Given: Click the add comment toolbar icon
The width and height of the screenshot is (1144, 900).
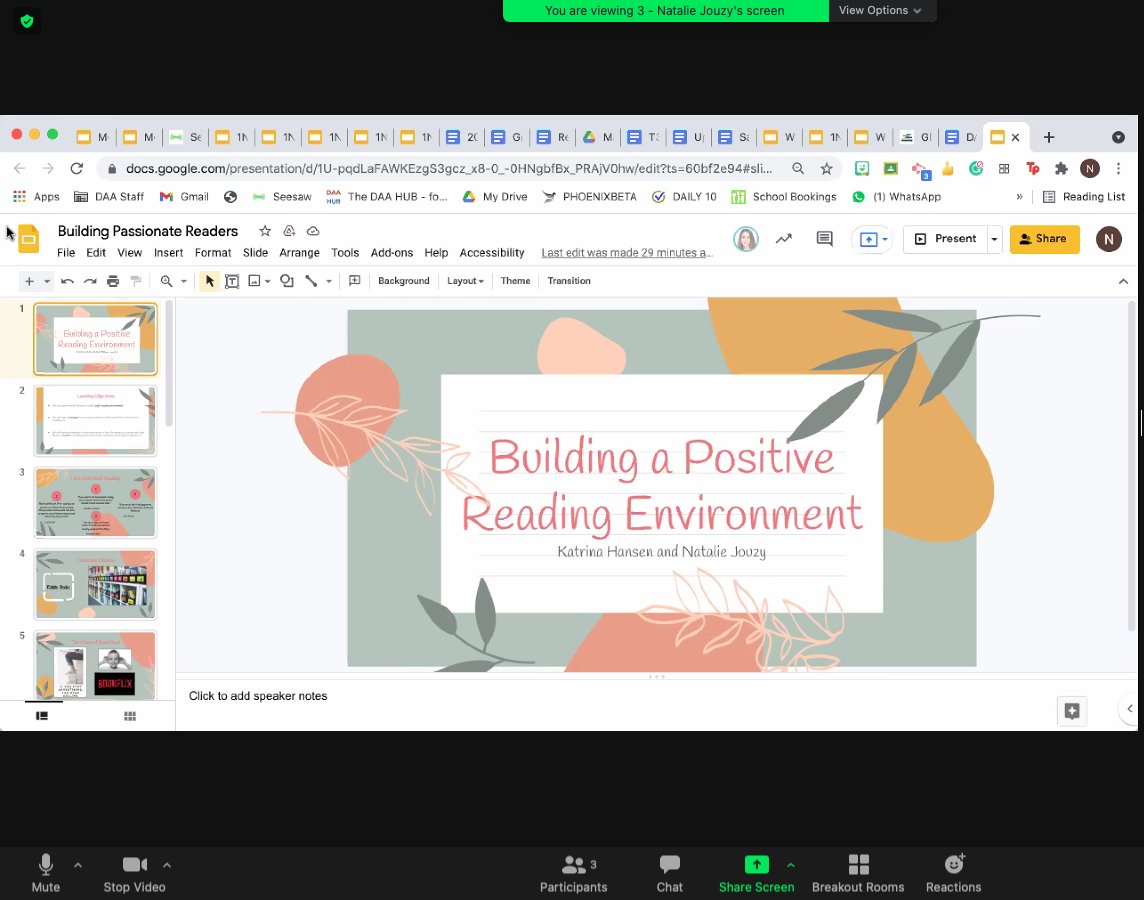Looking at the screenshot, I should pos(355,281).
